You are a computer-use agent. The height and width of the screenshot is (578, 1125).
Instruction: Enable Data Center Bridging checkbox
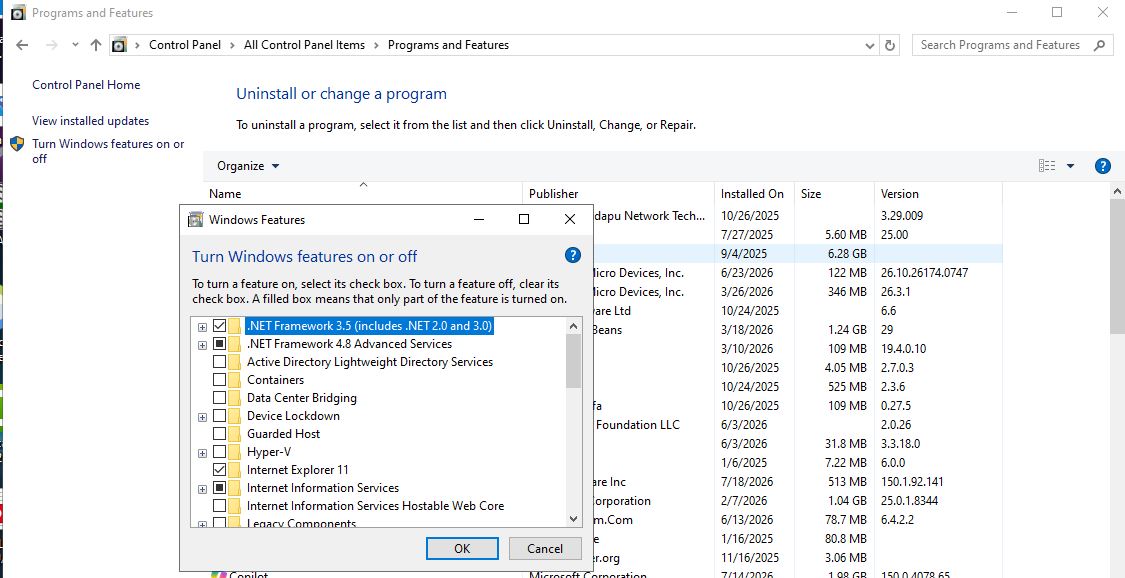click(x=220, y=397)
